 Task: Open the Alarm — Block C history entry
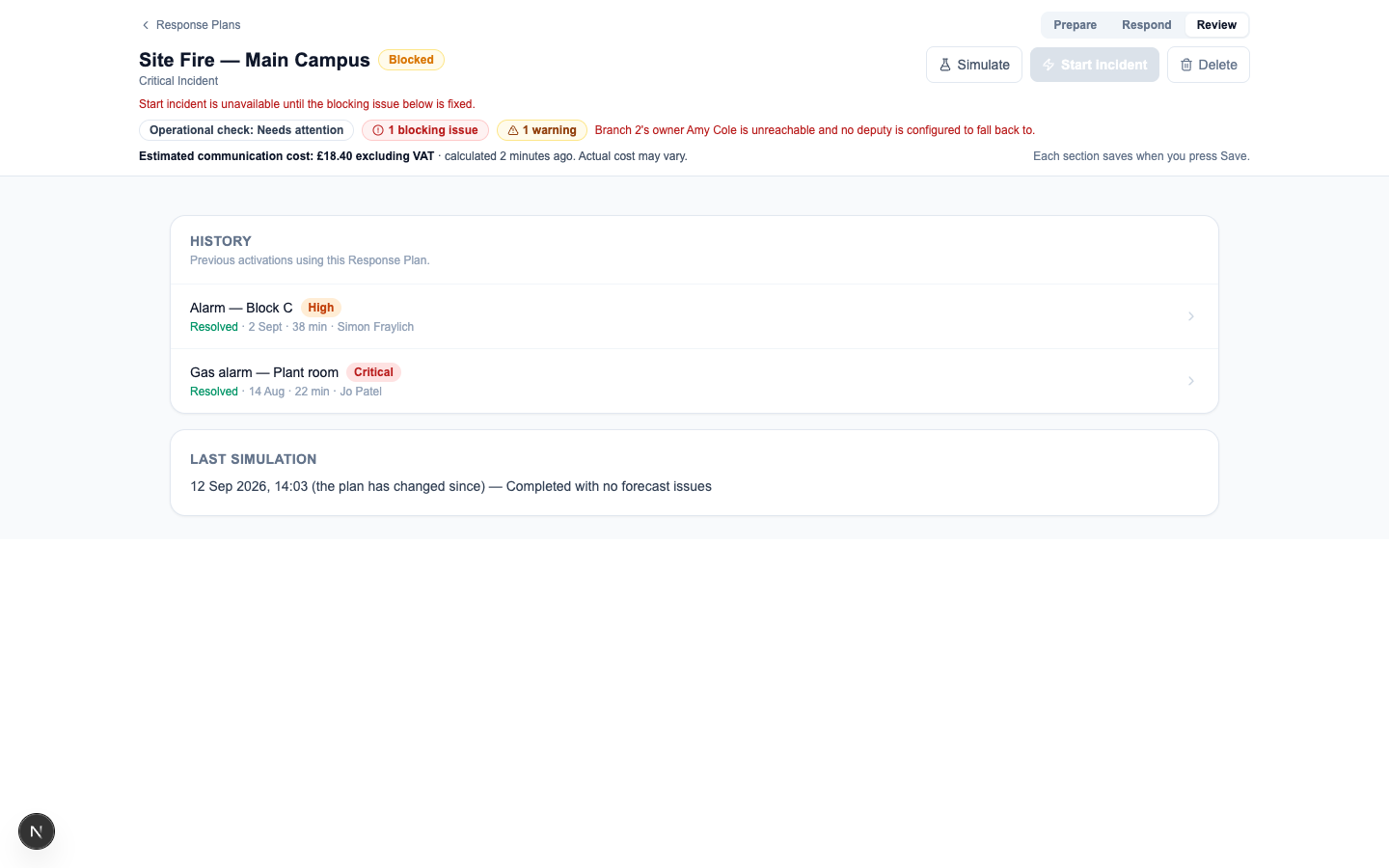[x=694, y=316]
